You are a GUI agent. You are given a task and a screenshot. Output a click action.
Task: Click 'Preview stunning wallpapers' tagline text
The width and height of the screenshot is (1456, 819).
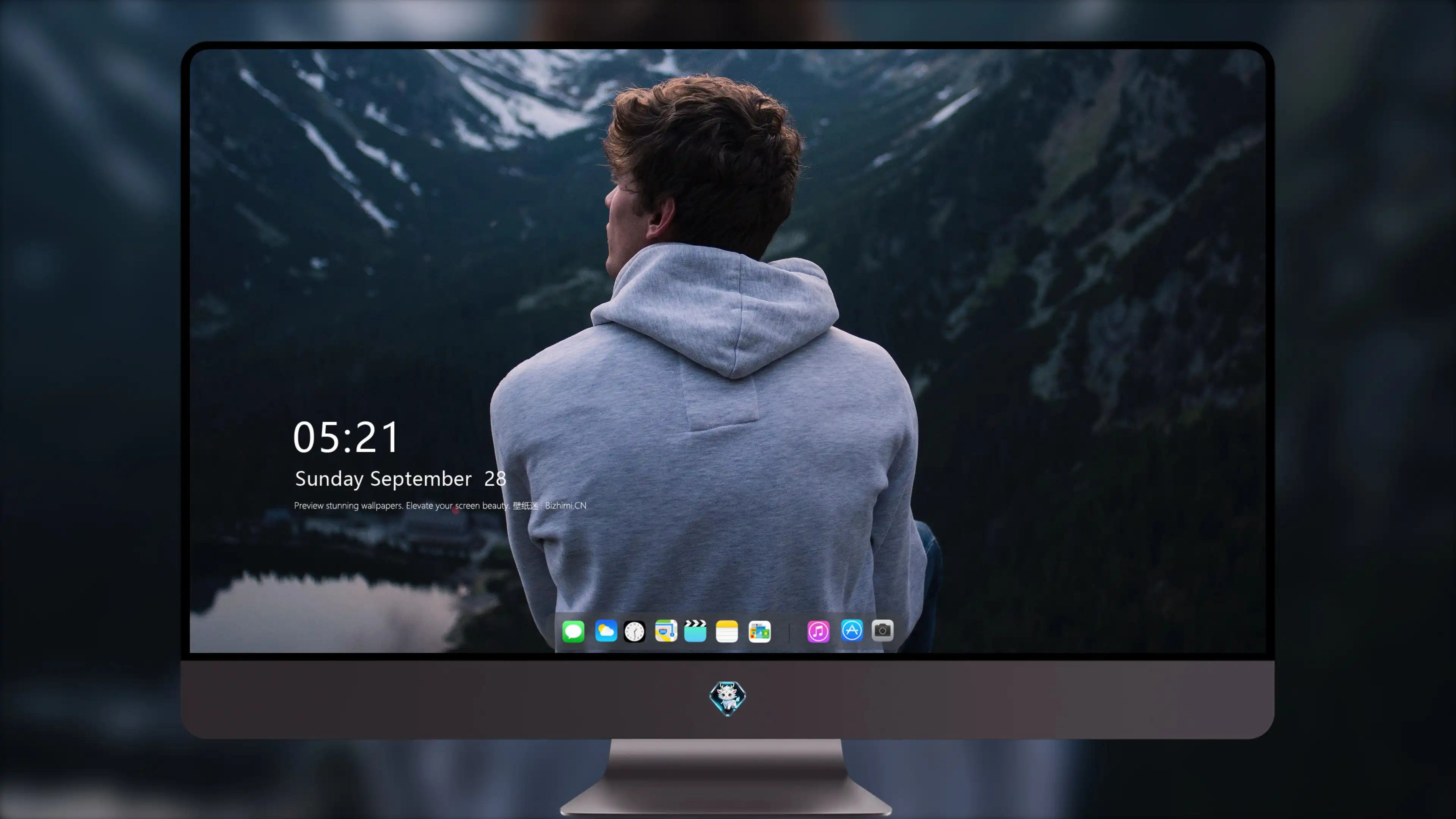(x=440, y=505)
